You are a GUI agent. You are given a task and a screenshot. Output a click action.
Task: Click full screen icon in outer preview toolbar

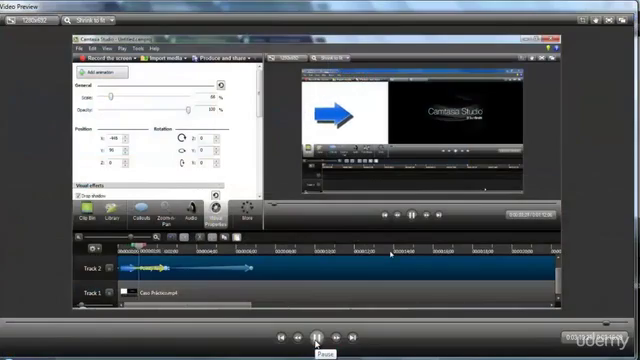tap(609, 20)
